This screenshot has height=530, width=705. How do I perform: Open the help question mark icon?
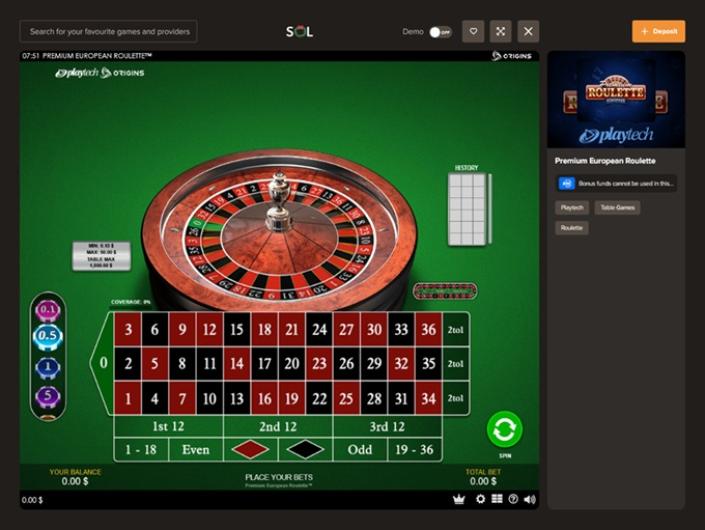[x=513, y=499]
